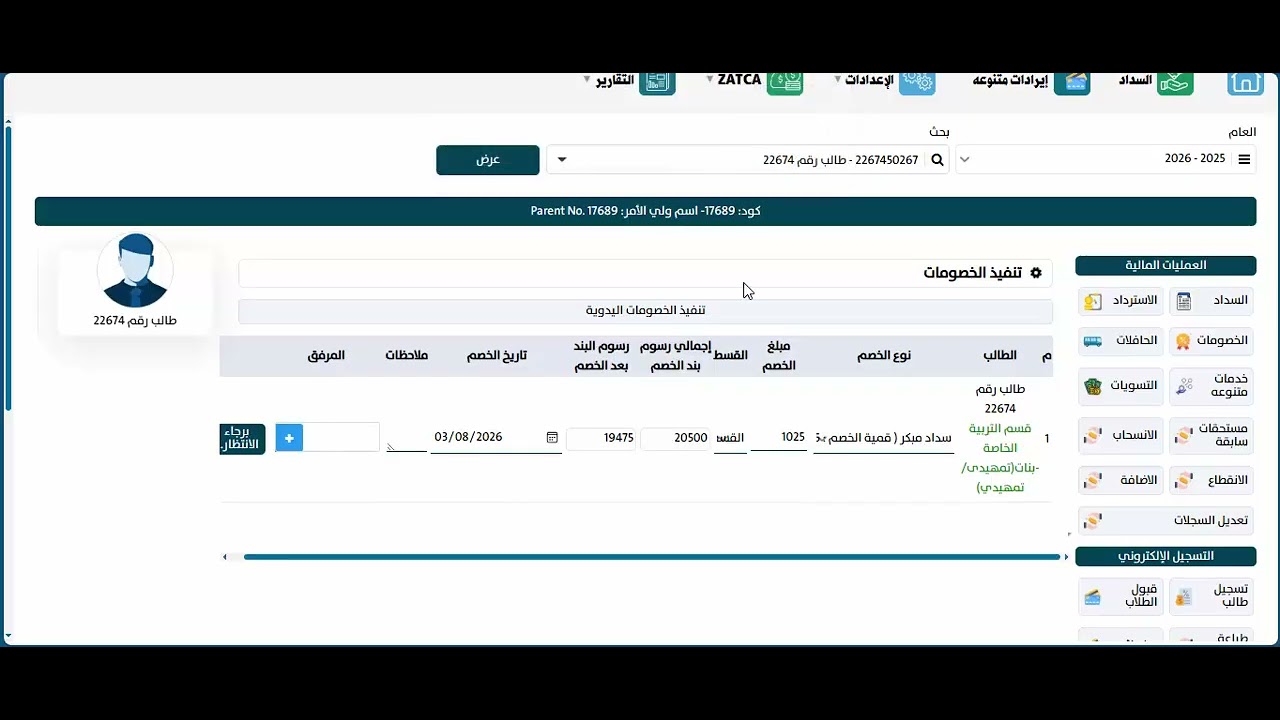Click the blue plus attachment button
The image size is (1280, 720).
coord(289,437)
